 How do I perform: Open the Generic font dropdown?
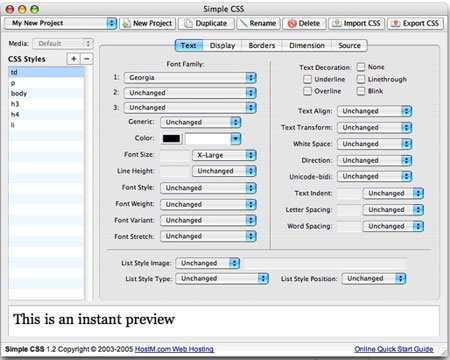(201, 122)
